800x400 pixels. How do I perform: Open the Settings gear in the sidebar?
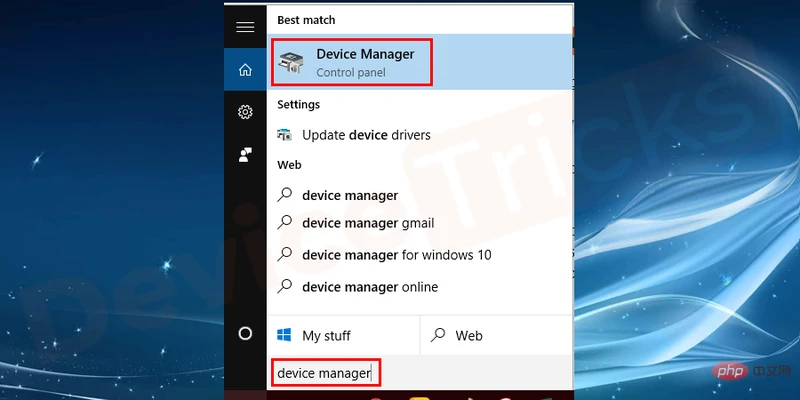245,112
